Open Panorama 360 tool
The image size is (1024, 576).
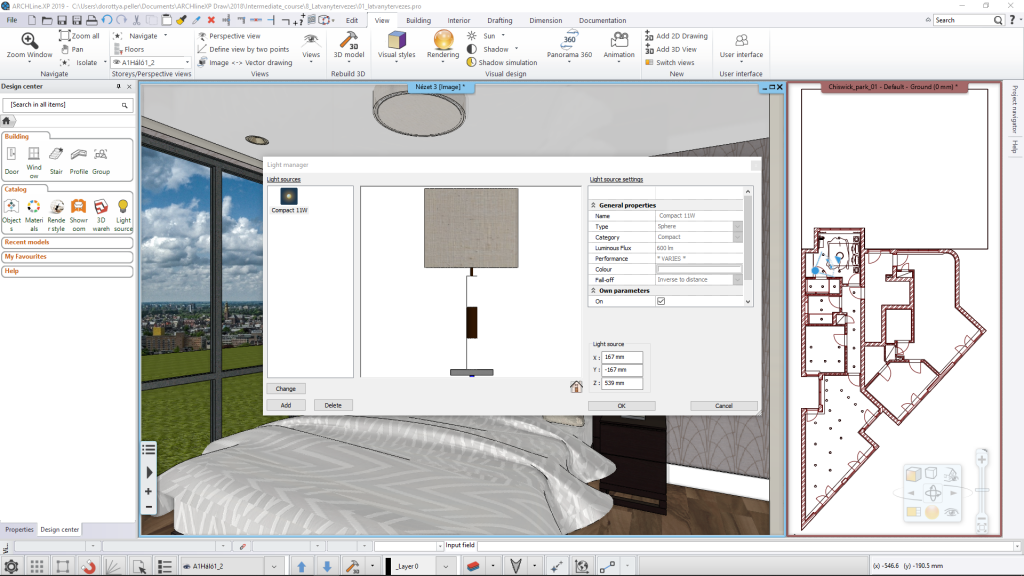pos(569,45)
